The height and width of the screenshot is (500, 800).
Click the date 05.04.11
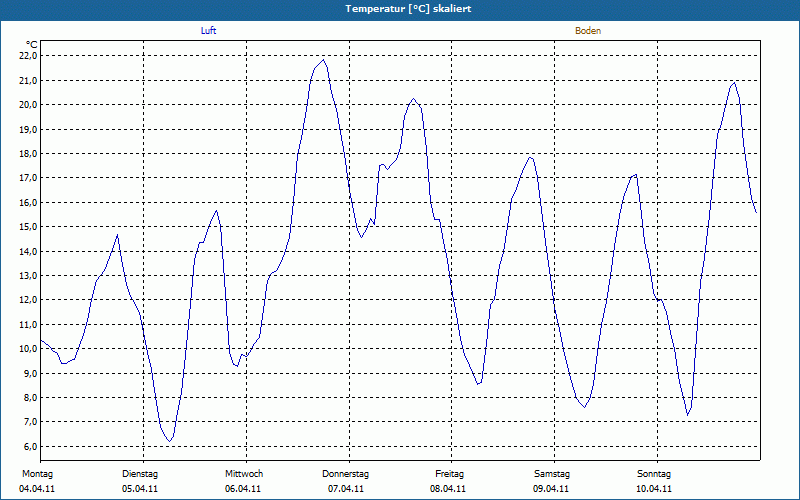pyautogui.click(x=140, y=489)
